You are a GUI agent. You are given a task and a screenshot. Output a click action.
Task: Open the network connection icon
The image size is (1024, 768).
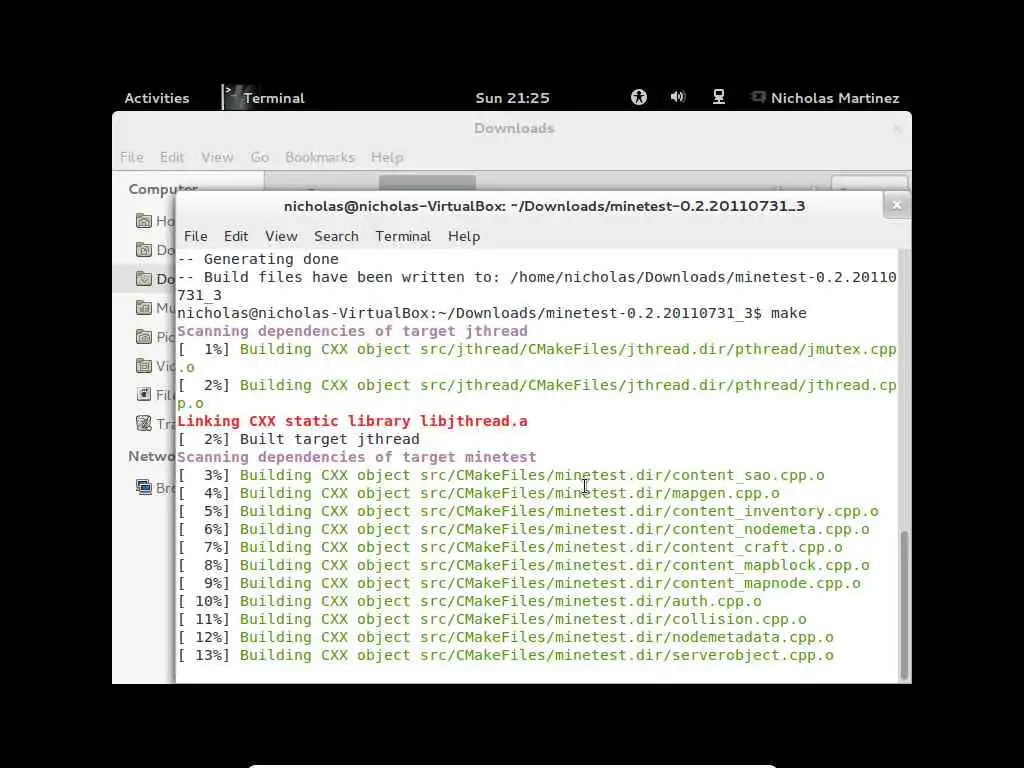tap(718, 97)
